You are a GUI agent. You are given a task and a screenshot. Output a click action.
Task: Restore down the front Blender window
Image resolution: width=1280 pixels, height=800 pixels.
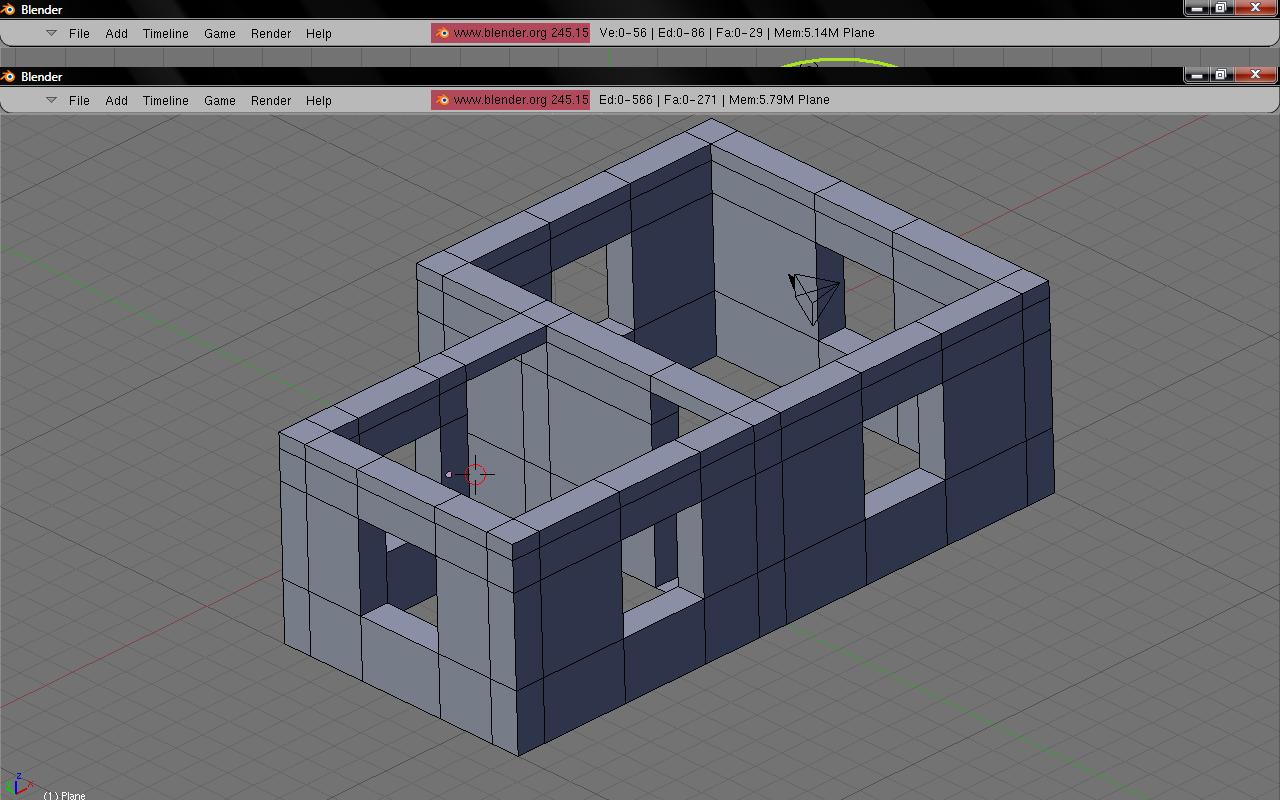pyautogui.click(x=1220, y=75)
